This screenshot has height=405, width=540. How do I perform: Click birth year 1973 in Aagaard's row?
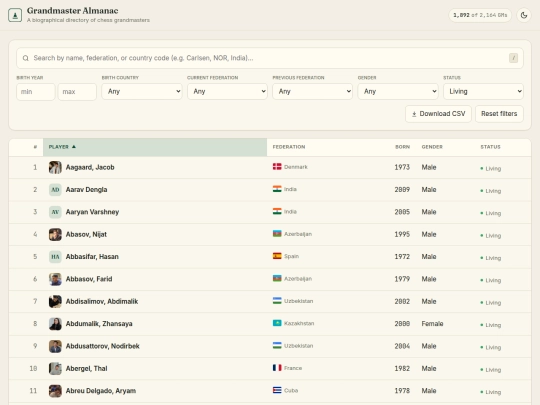pyautogui.click(x=402, y=167)
